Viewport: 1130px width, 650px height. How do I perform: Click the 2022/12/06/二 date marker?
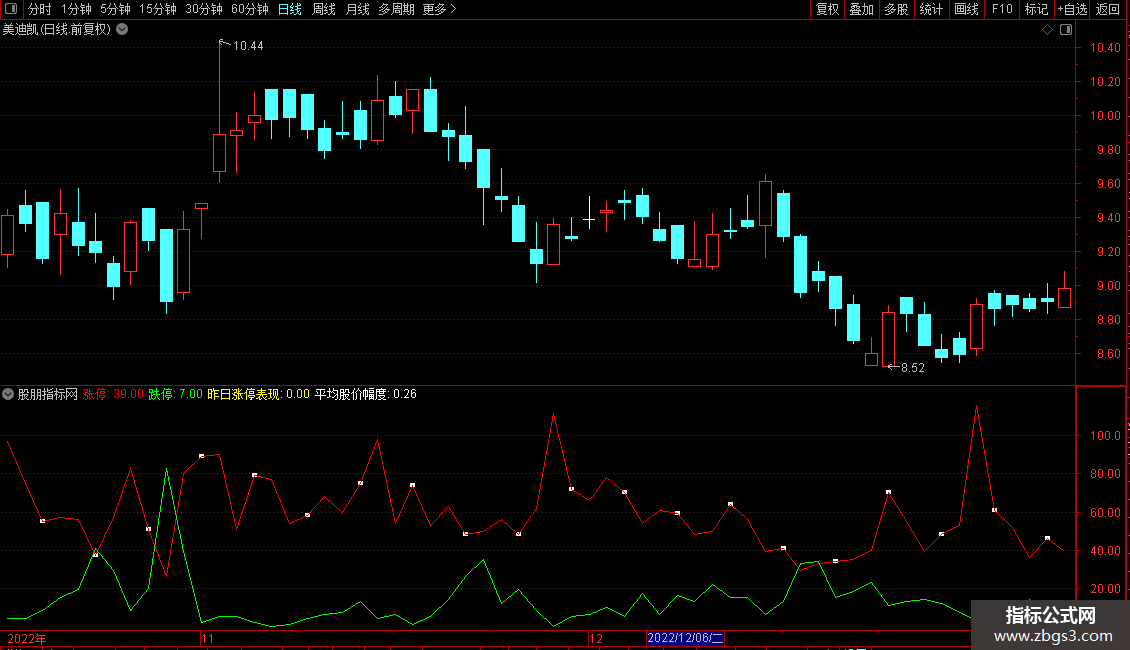(685, 638)
